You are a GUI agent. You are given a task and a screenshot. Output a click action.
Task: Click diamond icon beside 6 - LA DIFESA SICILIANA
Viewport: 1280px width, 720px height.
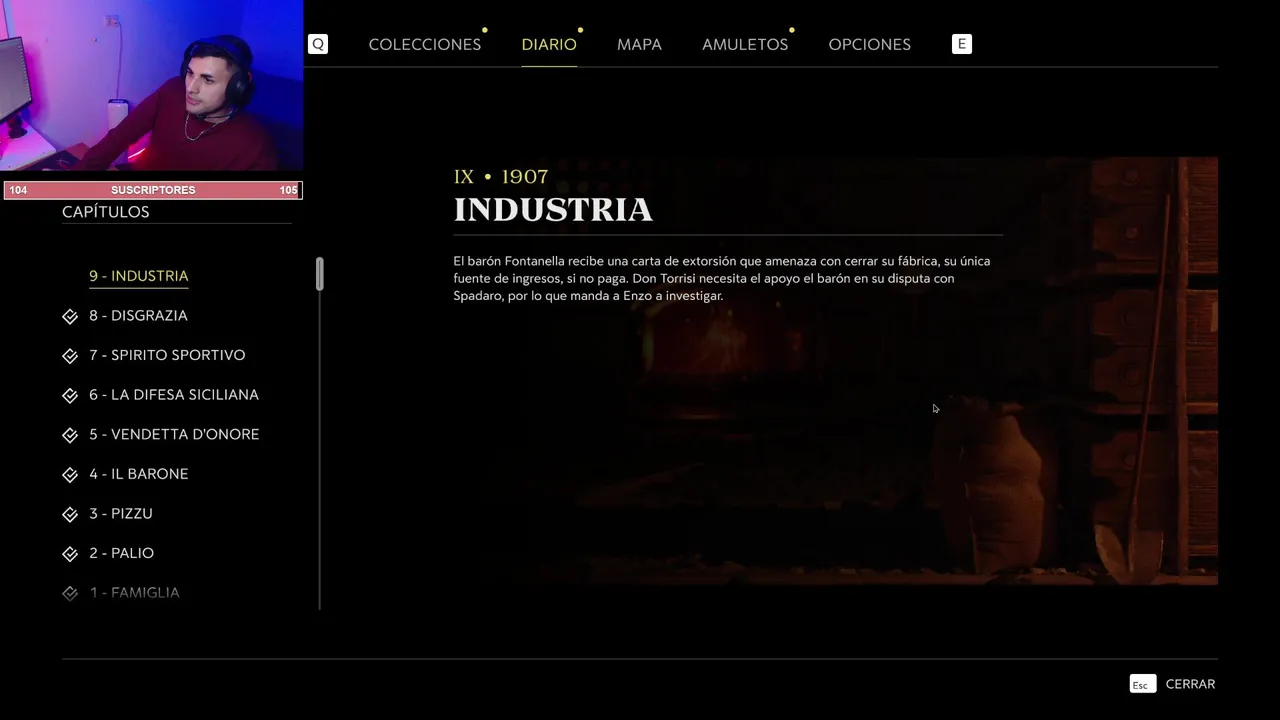(x=70, y=396)
